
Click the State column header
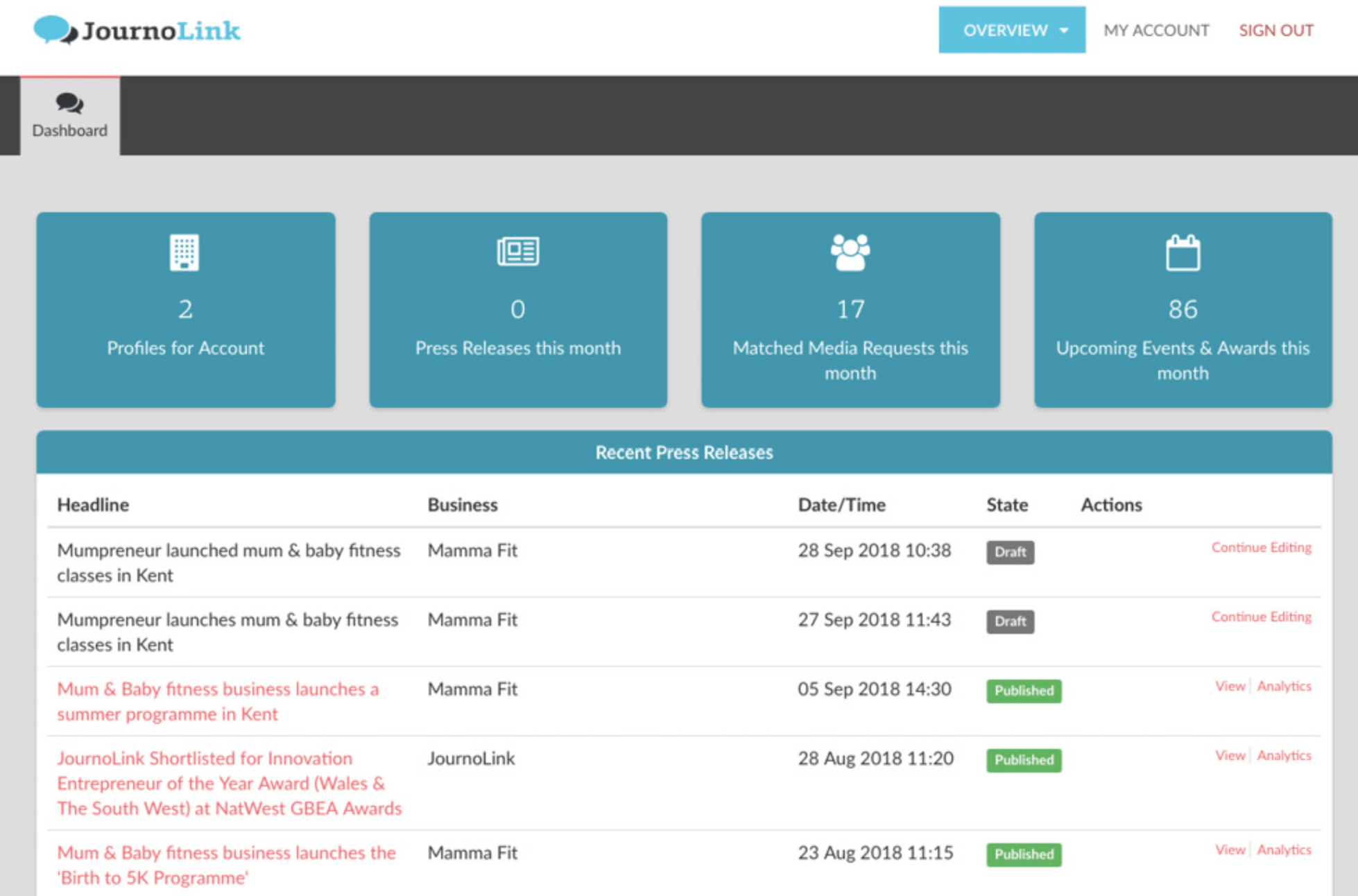pyautogui.click(x=1007, y=505)
